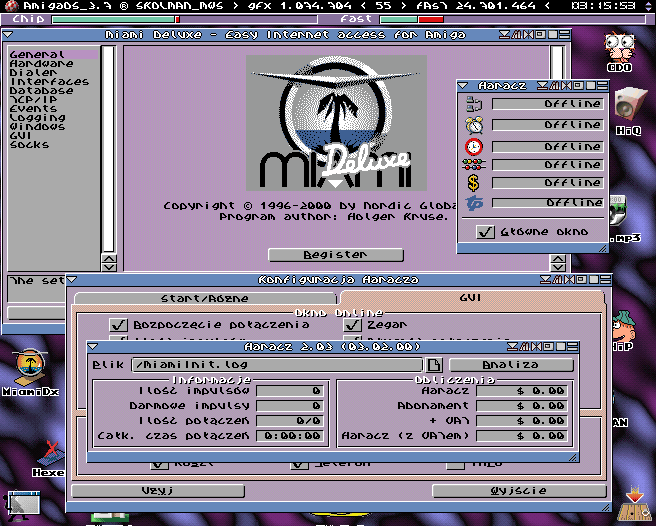Image resolution: width=656 pixels, height=526 pixels.
Task: Switch to the Start/Różne tab
Action: pos(205,298)
